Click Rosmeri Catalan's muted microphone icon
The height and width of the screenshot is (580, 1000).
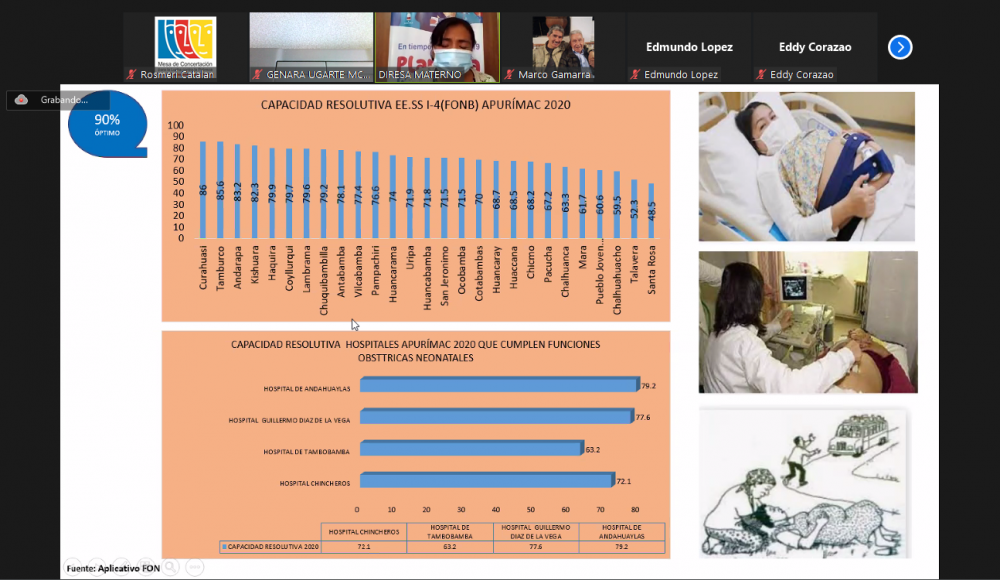coord(132,75)
